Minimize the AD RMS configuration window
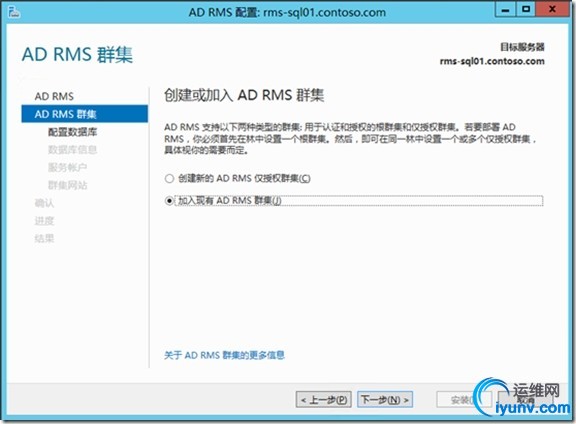Screen dimensions: 576x424 point(505,10)
